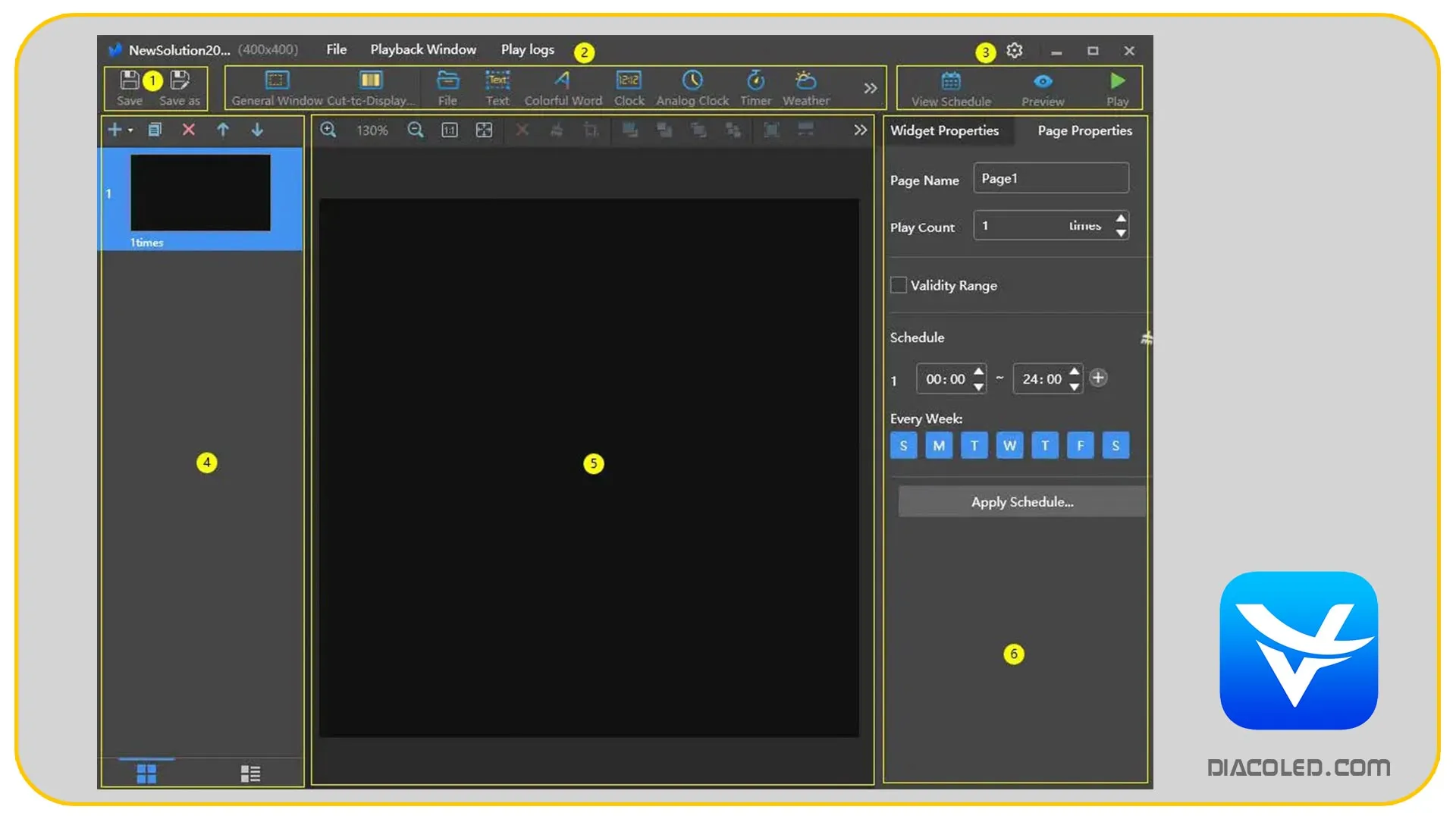This screenshot has height=819, width=1456.
Task: Move the page up
Action: pos(223,130)
